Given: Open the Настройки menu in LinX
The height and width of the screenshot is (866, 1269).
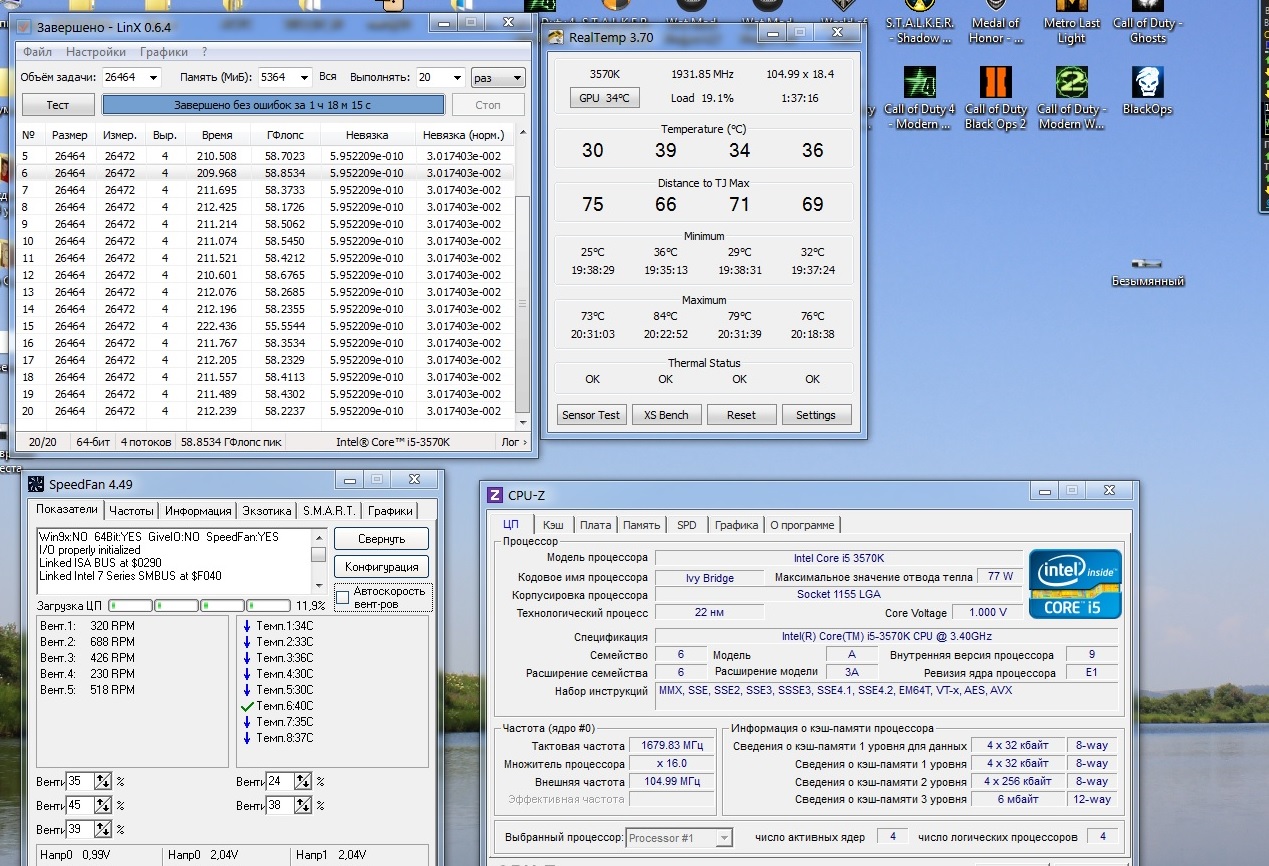Looking at the screenshot, I should coord(95,52).
